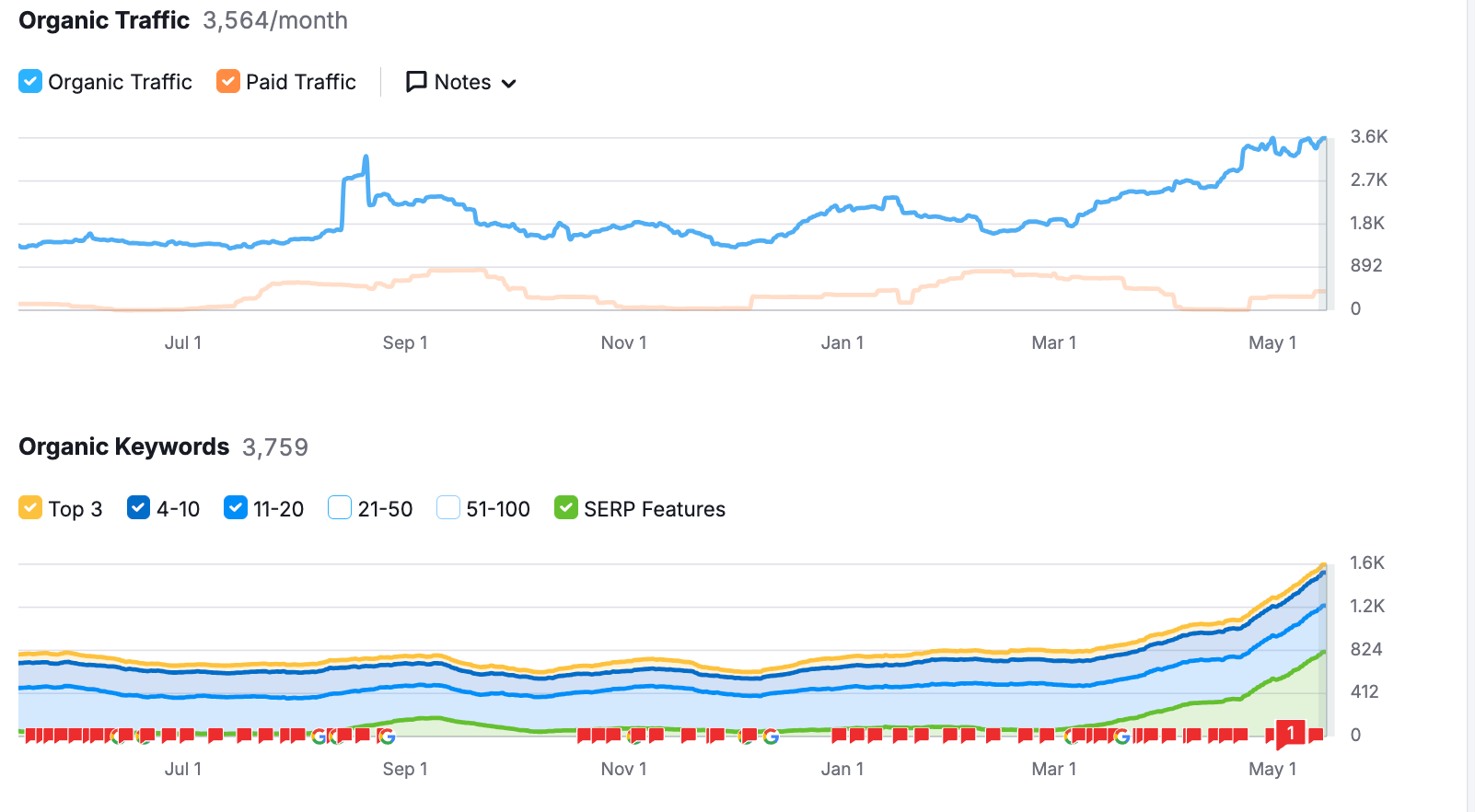Click the 1.6K axis label on keywords chart
Screen dimensions: 1475x812
click(x=1367, y=563)
